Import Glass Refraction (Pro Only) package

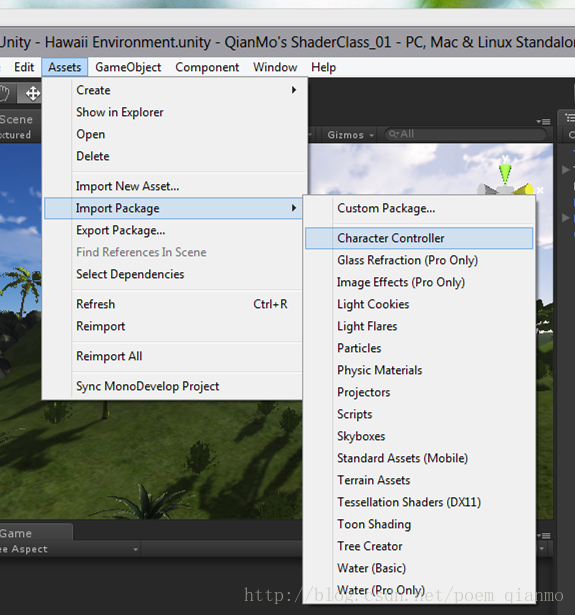tap(419, 260)
